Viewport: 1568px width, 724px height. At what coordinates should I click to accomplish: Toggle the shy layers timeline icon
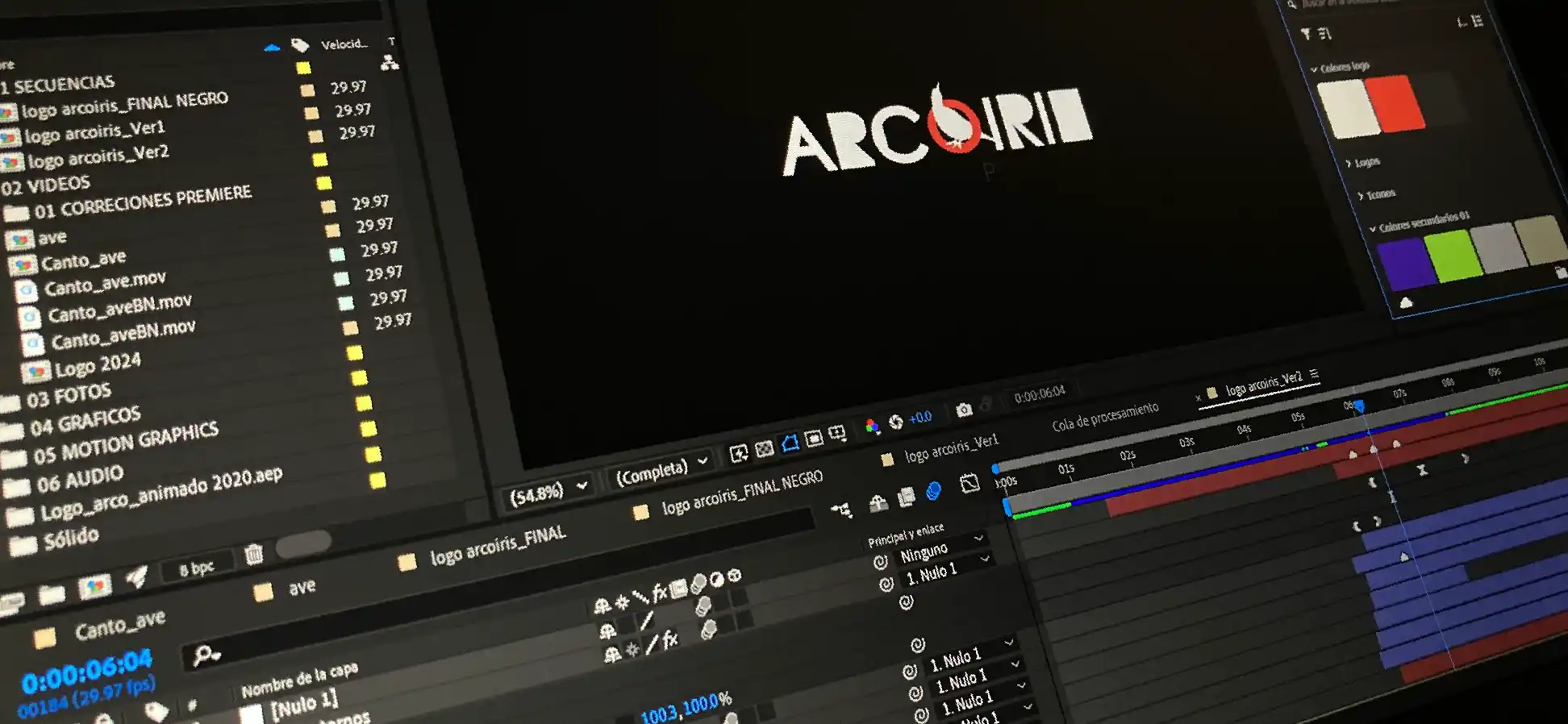(x=878, y=504)
